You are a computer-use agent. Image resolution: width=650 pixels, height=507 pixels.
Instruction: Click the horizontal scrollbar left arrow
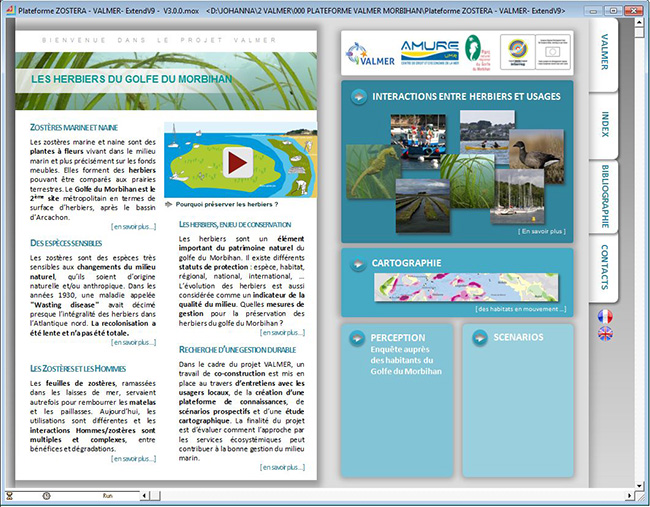[x=145, y=495]
